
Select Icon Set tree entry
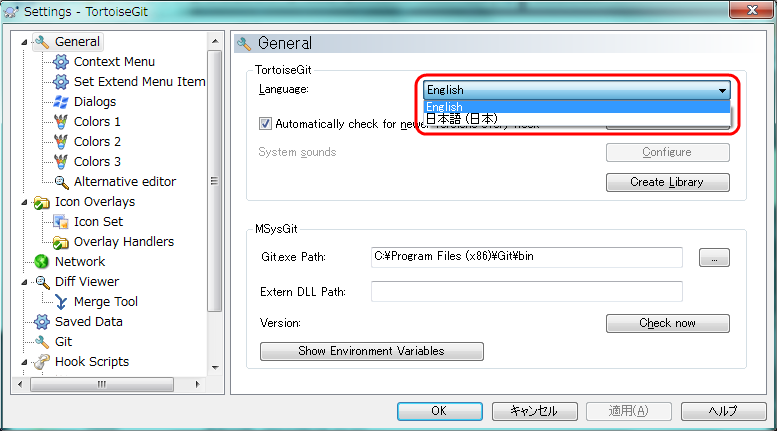click(99, 222)
